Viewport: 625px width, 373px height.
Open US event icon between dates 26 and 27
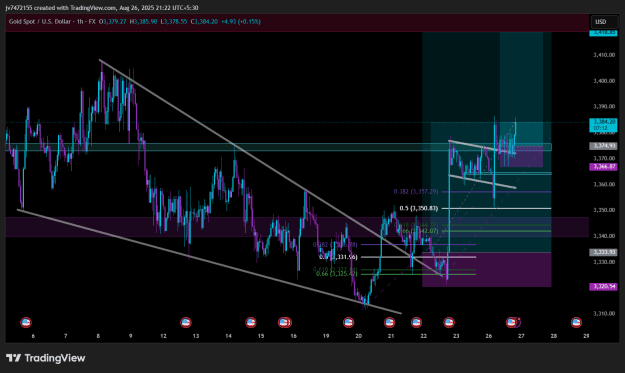click(x=511, y=322)
